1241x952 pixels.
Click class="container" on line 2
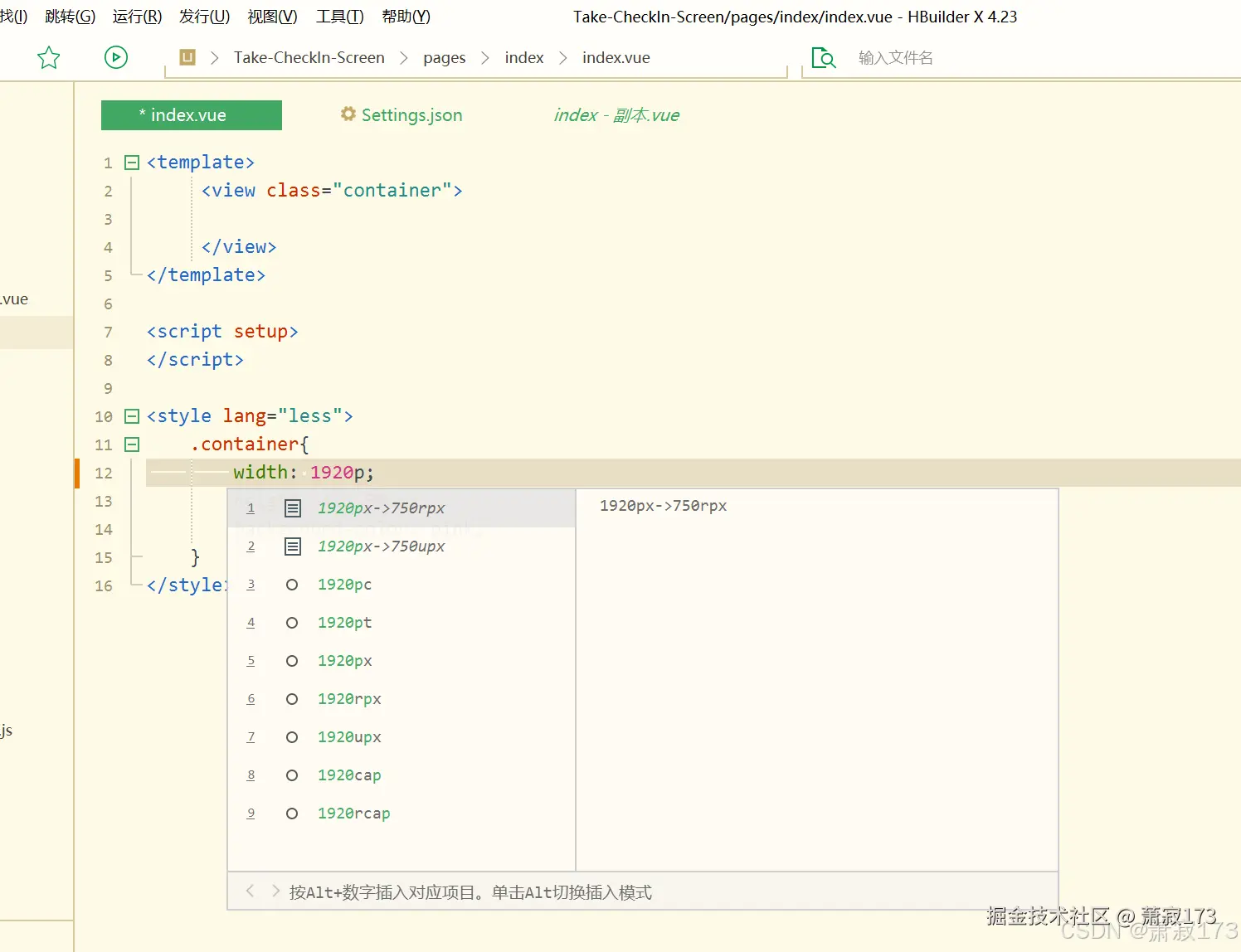pyautogui.click(x=359, y=191)
